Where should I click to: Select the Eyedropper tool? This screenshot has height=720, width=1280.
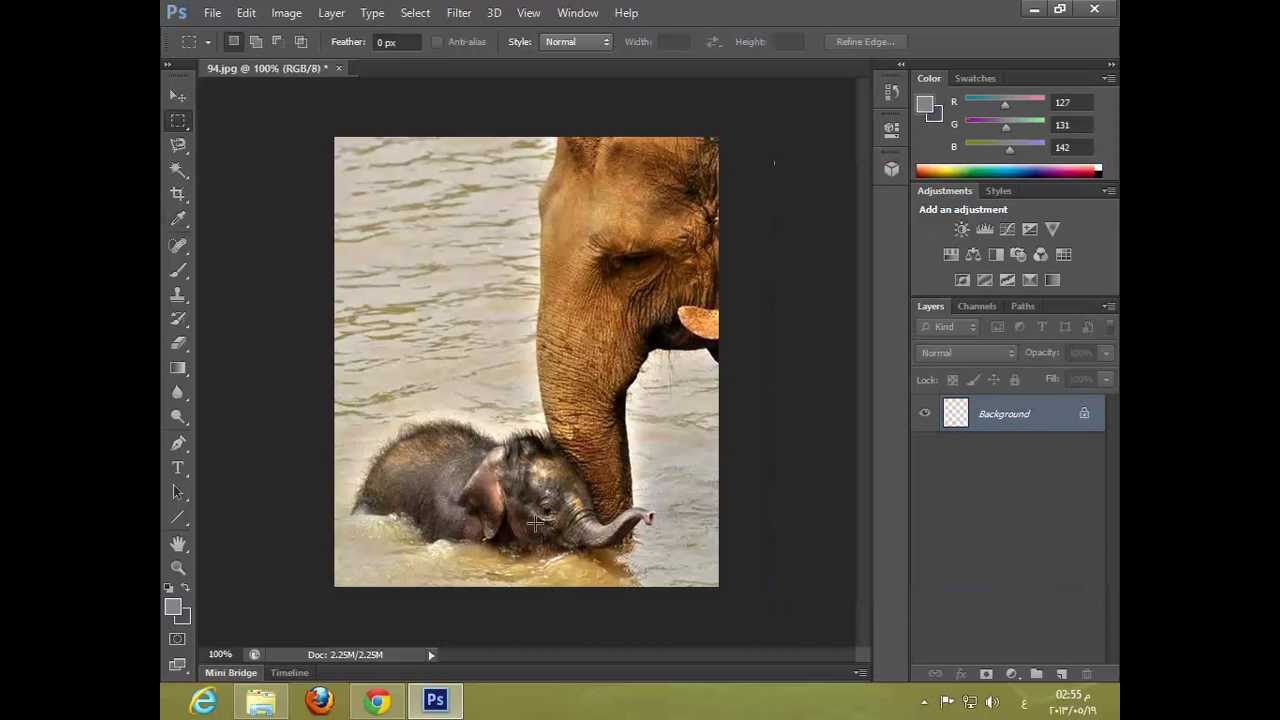(178, 220)
